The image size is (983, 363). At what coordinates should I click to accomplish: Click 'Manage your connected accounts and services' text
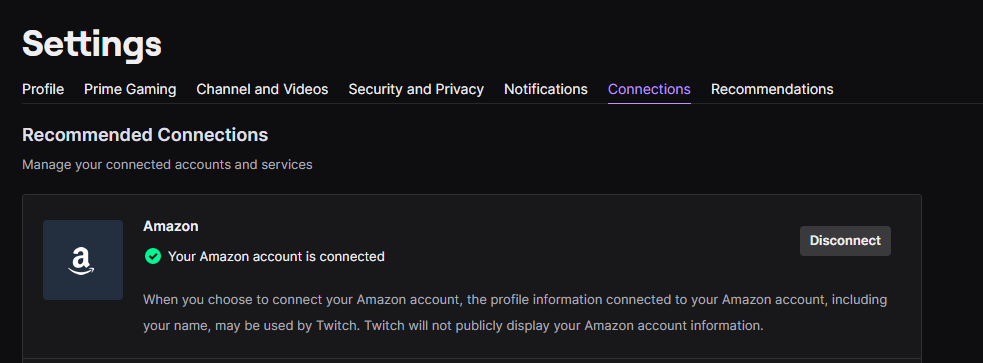click(x=167, y=165)
